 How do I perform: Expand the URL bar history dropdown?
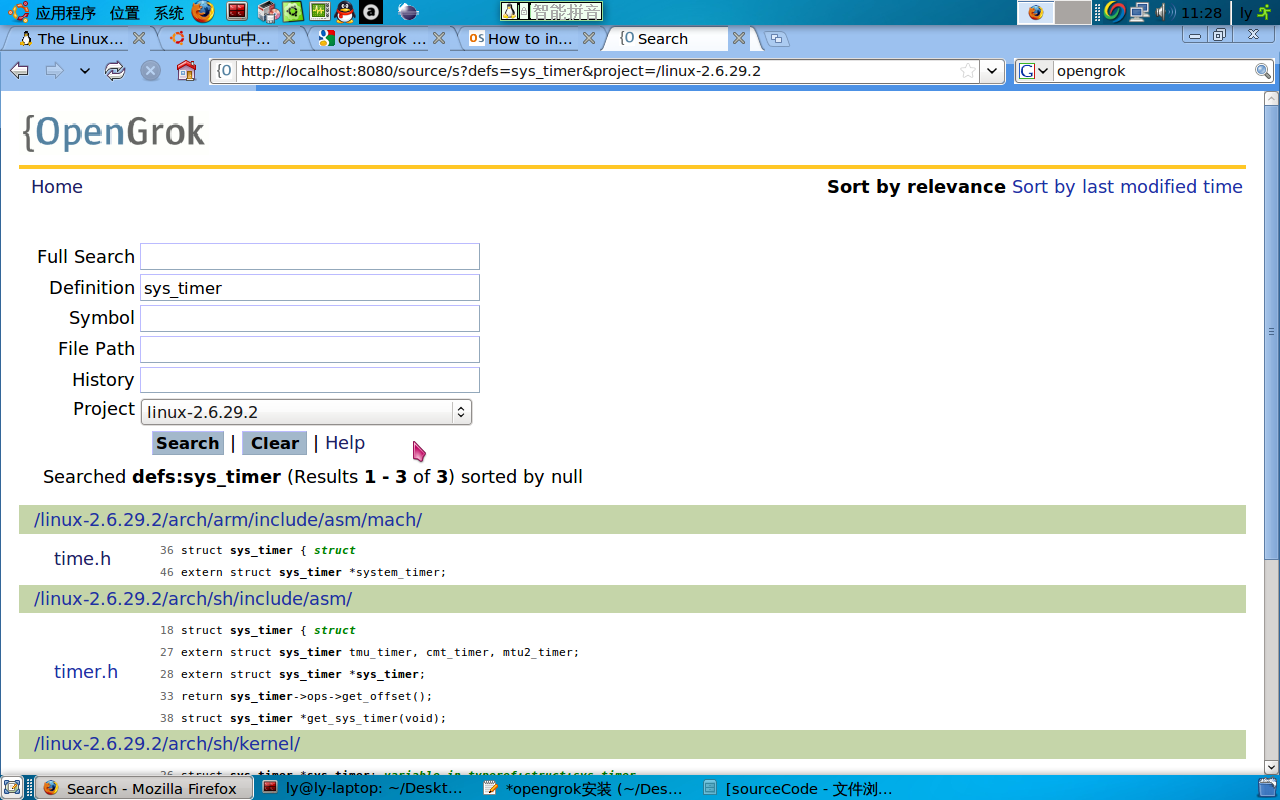(x=992, y=71)
